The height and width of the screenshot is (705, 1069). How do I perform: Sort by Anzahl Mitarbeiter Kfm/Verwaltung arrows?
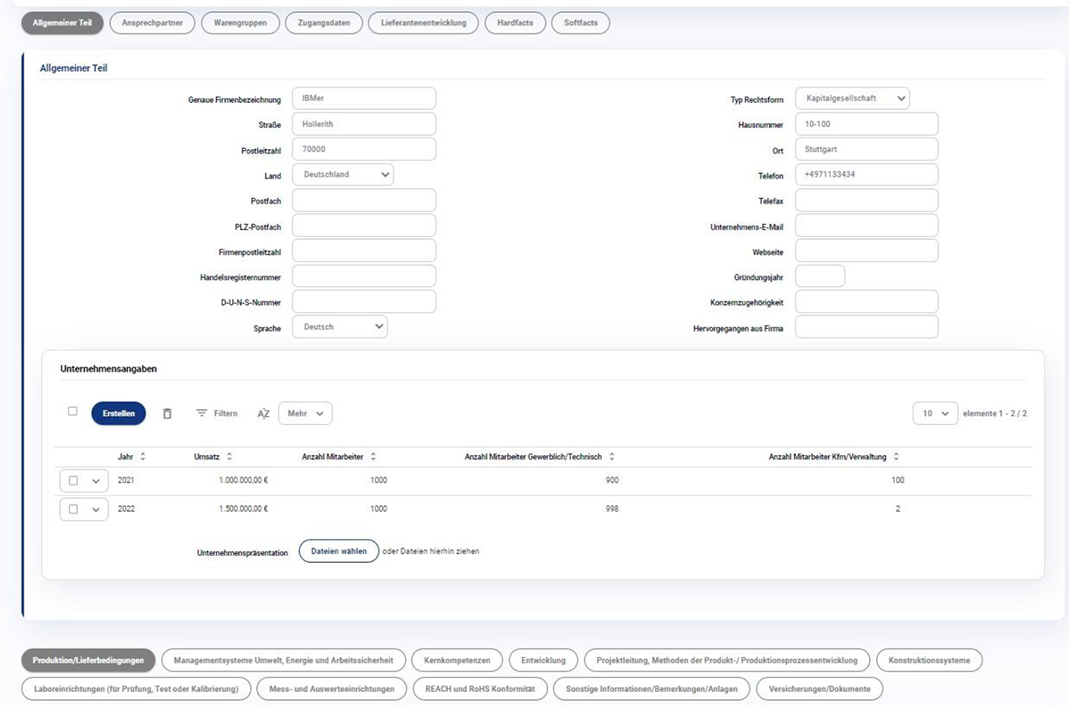tap(896, 456)
